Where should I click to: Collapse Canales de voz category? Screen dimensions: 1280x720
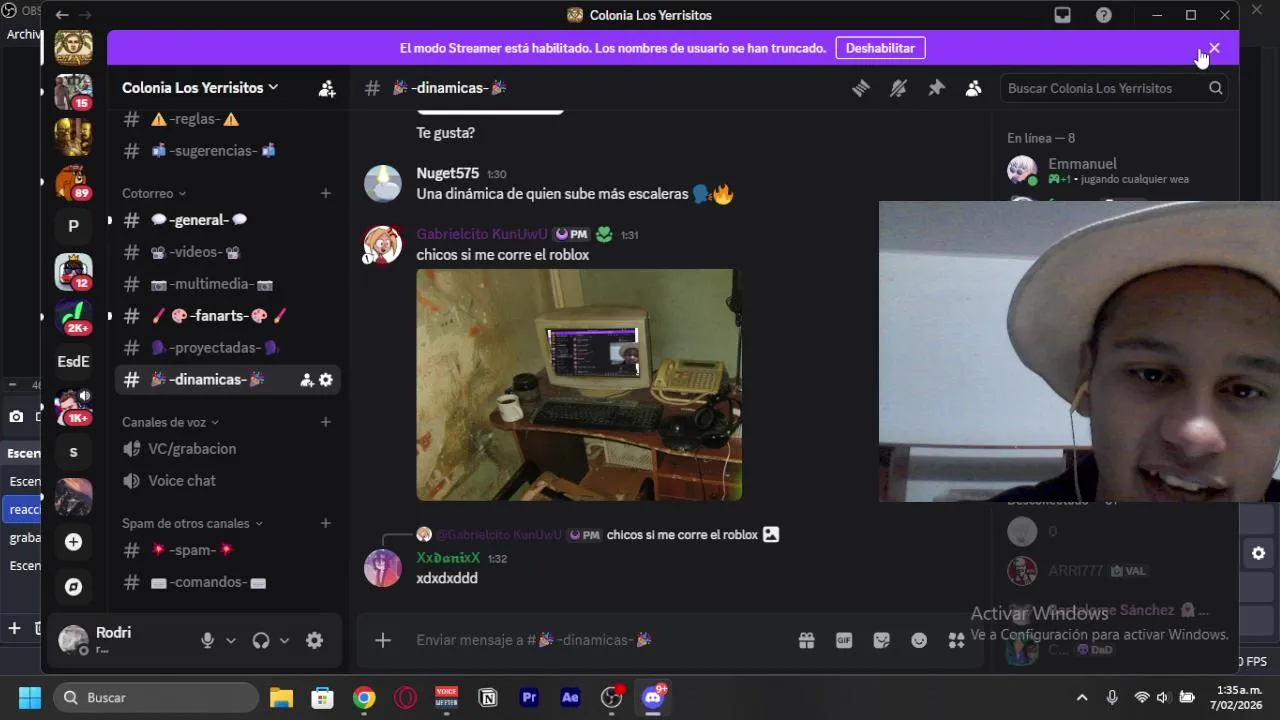coord(170,422)
